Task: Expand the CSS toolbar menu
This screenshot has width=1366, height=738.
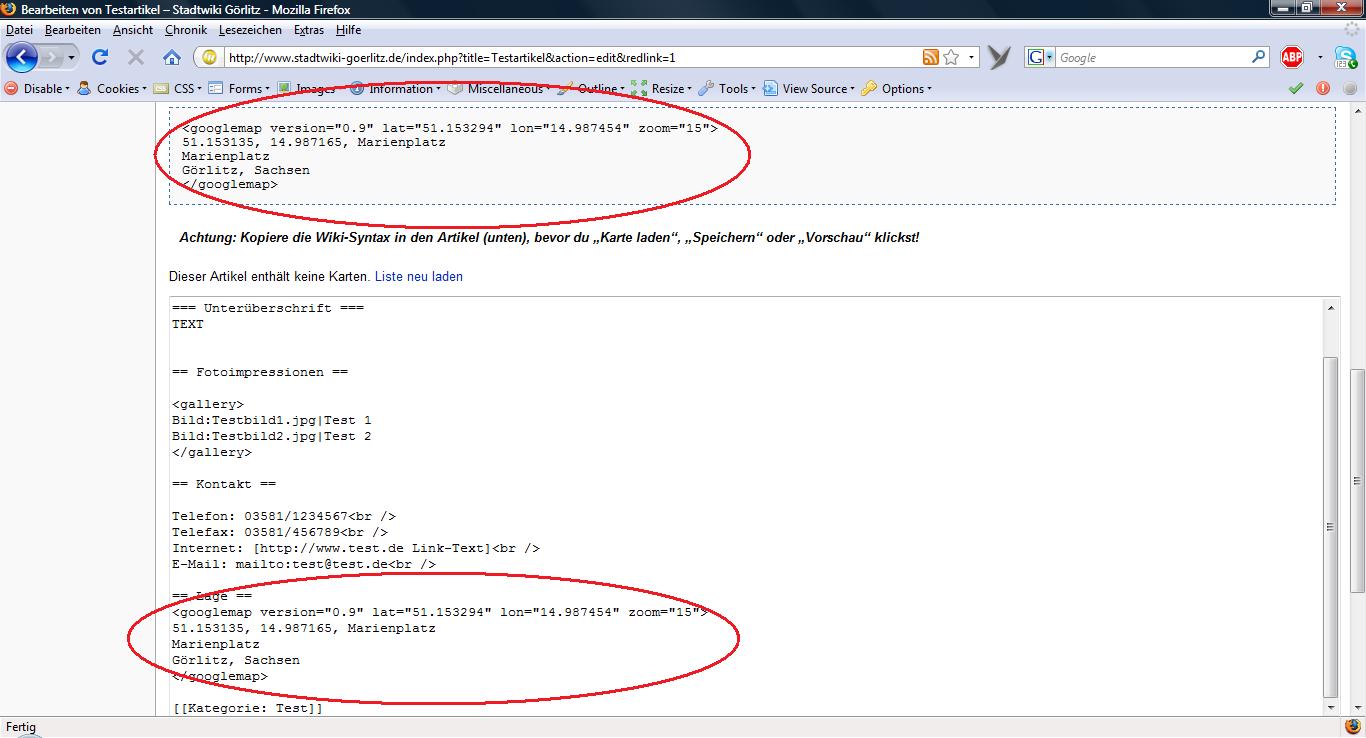Action: [176, 89]
